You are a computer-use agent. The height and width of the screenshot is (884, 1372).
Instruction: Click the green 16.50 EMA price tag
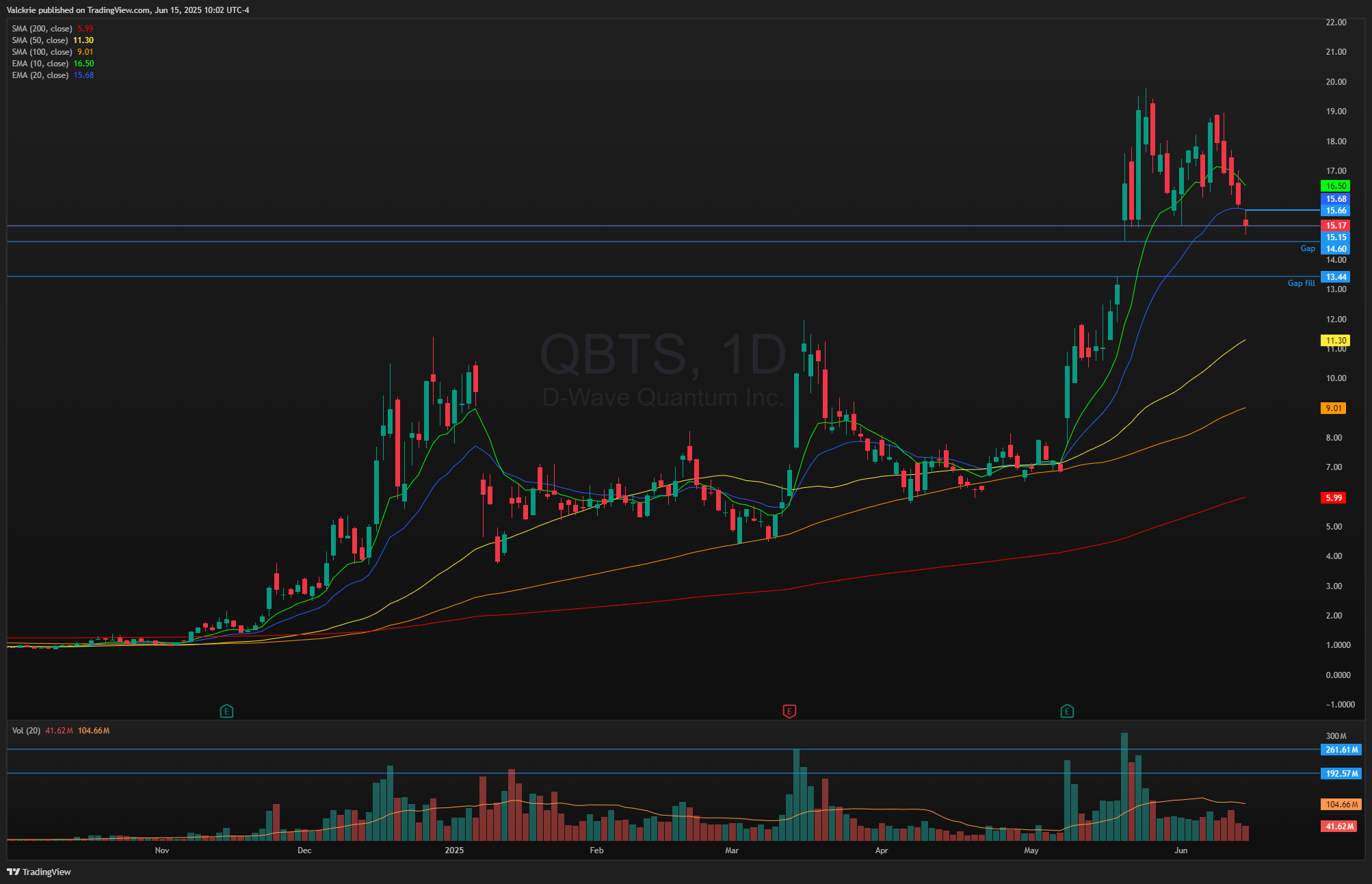pyautogui.click(x=1335, y=186)
